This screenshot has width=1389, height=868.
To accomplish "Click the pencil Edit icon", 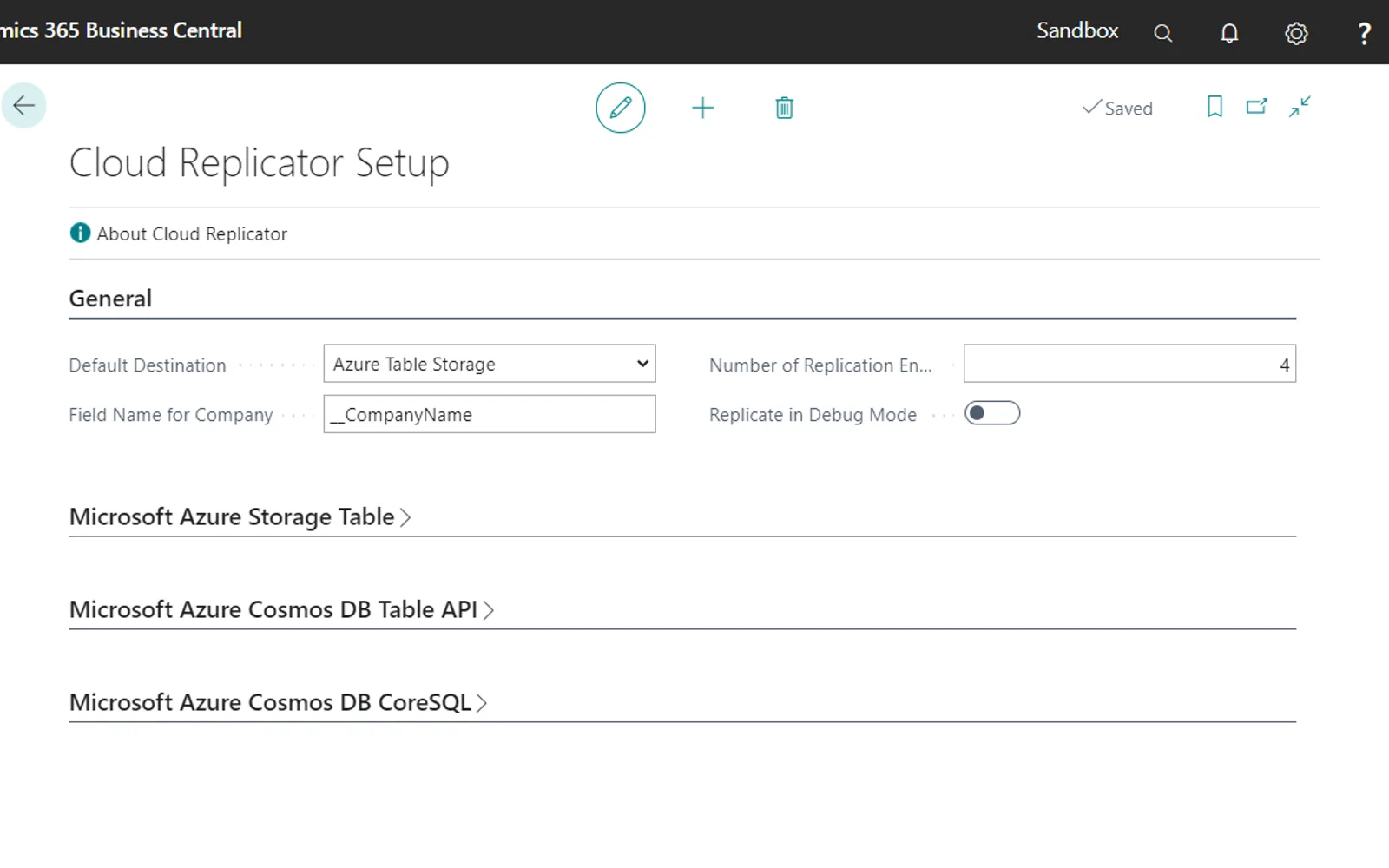I will pyautogui.click(x=620, y=108).
